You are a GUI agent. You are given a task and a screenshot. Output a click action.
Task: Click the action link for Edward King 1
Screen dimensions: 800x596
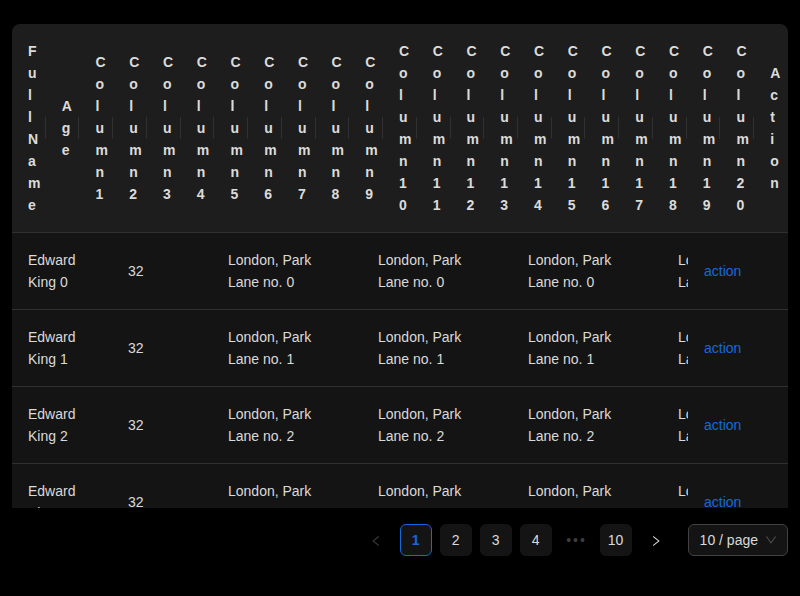(722, 348)
